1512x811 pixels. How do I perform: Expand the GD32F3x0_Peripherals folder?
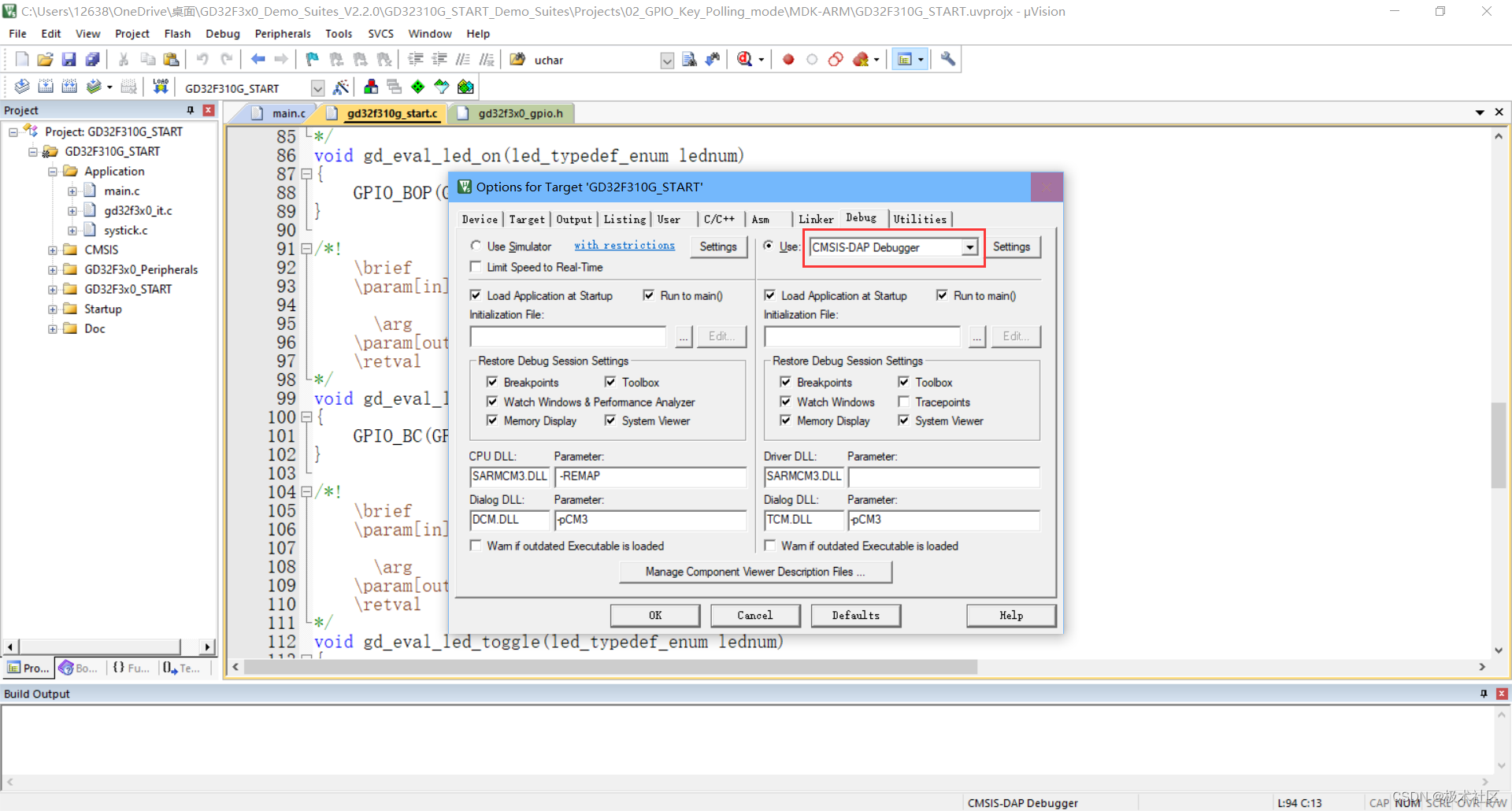(52, 269)
